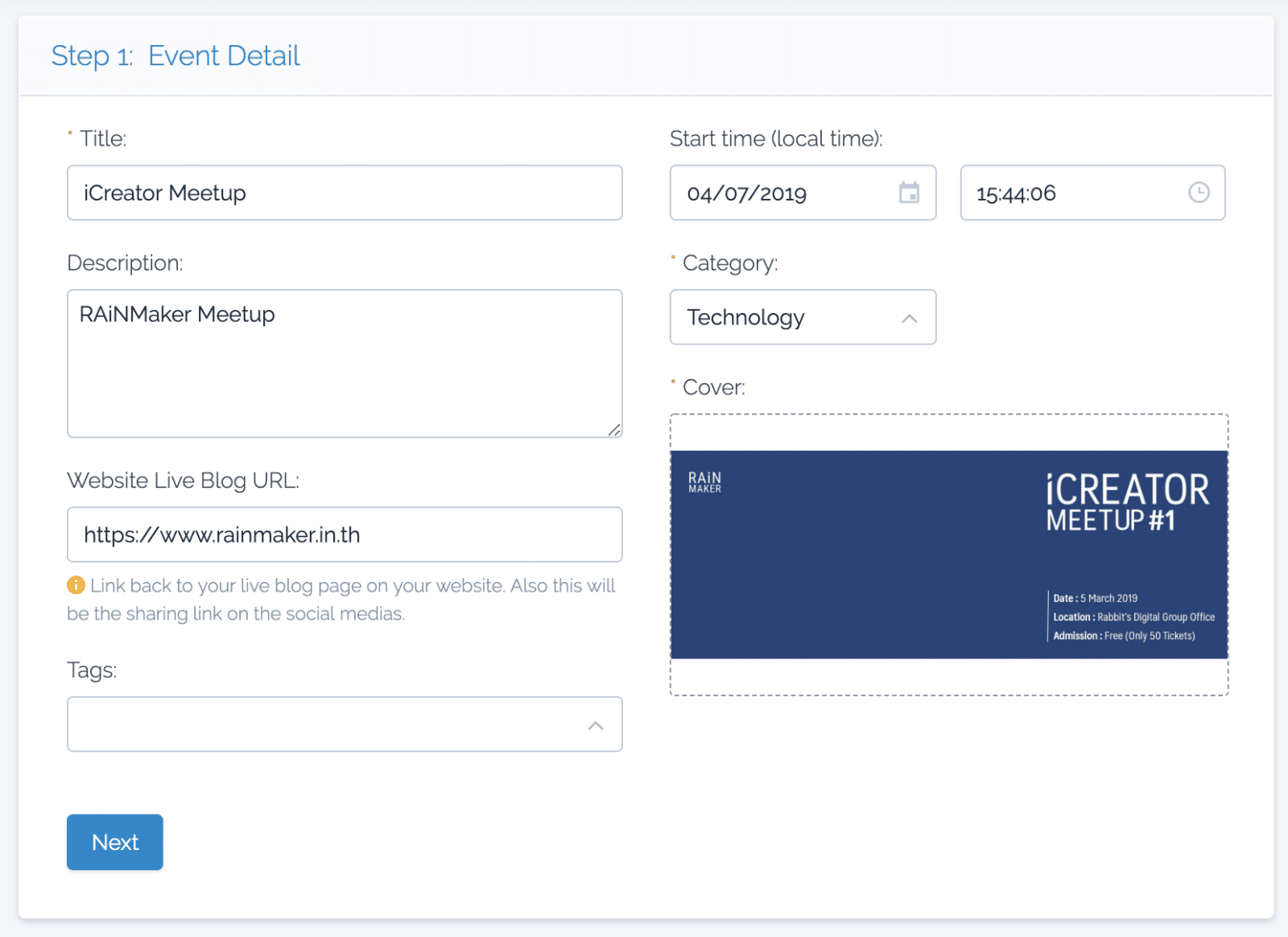Click the Description box resize handle
Image resolution: width=1288 pixels, height=937 pixels.
click(614, 430)
